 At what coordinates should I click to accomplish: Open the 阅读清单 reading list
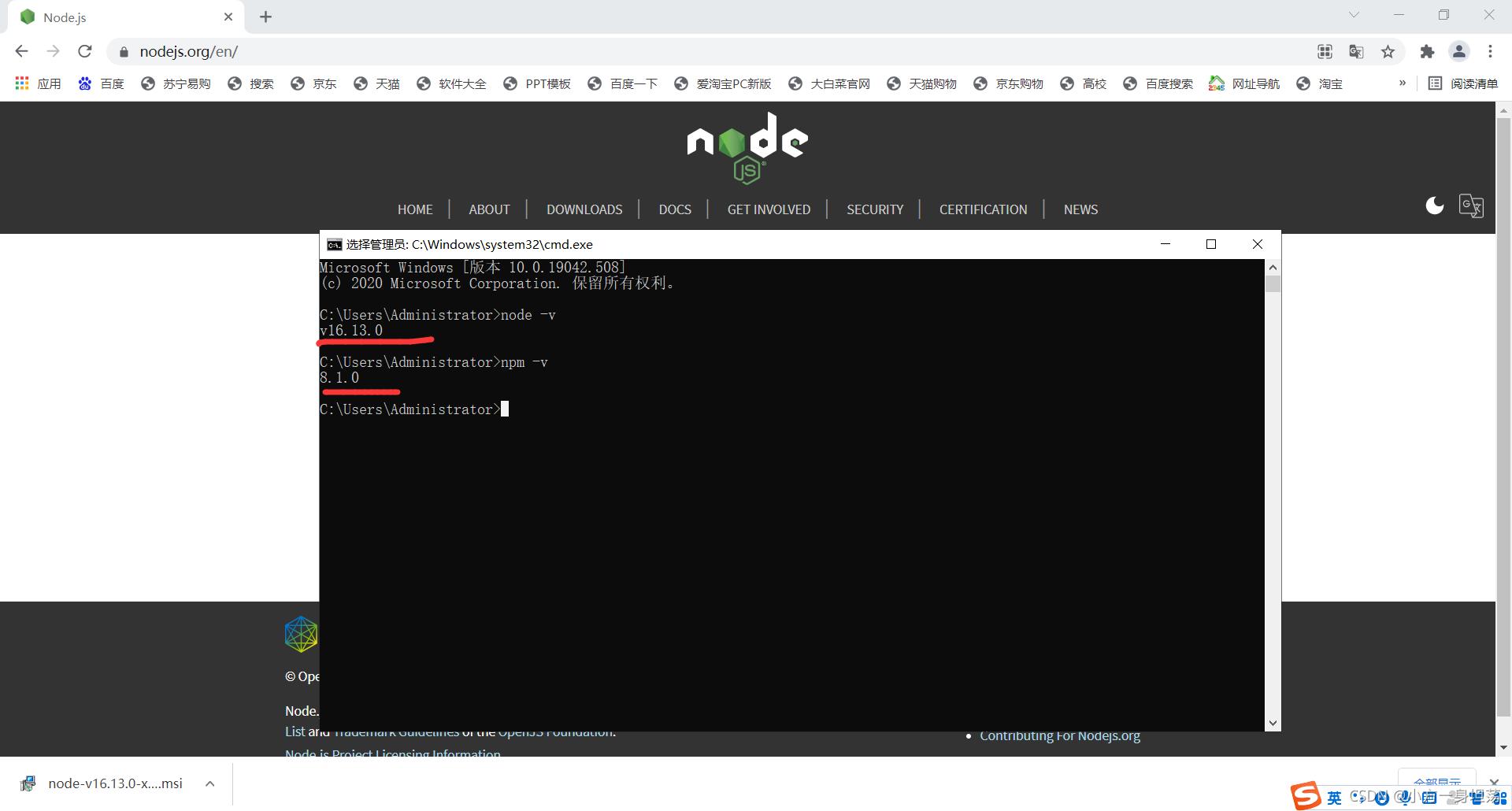[1463, 83]
